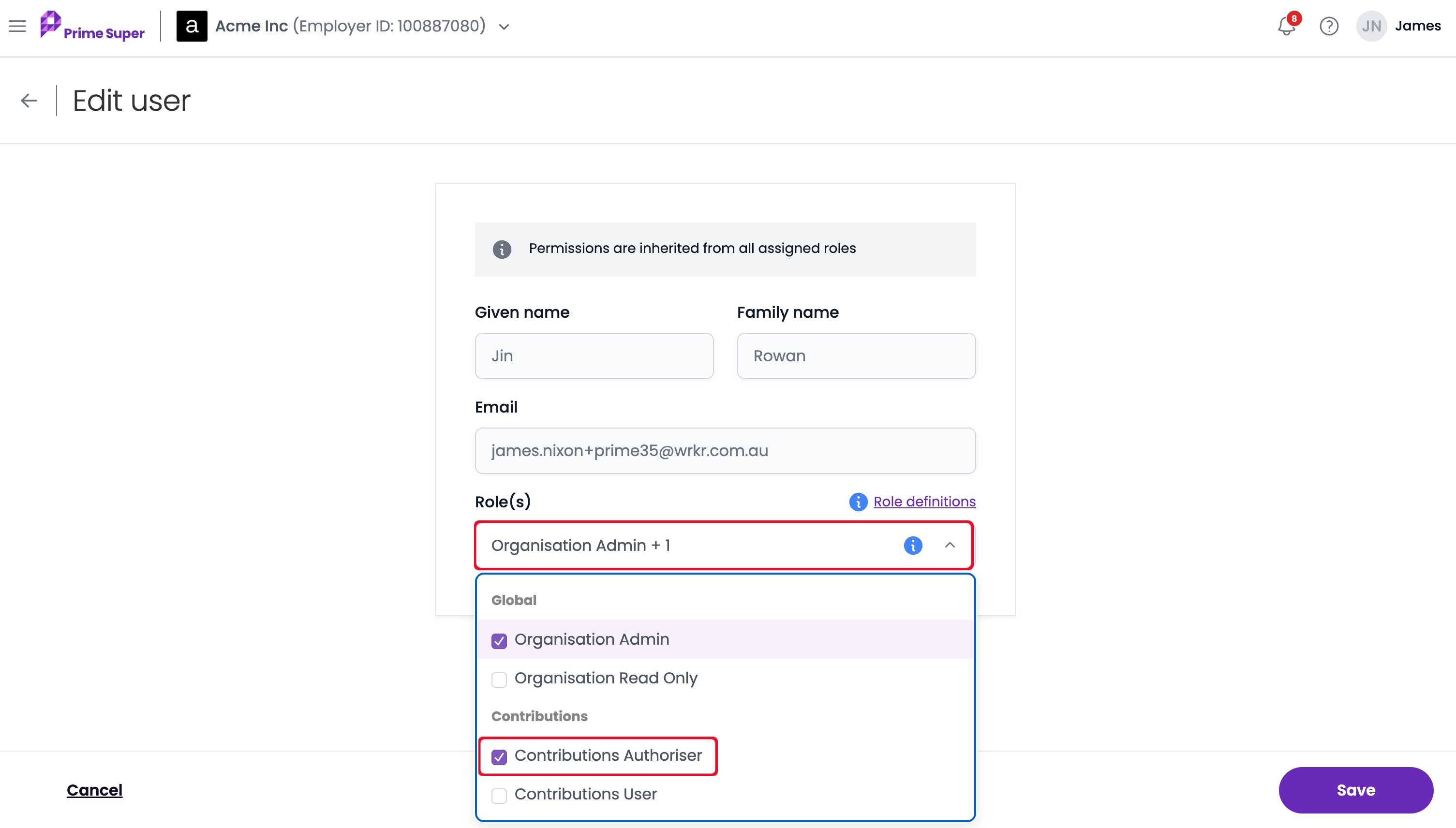Check the Organisation Read Only role
The height and width of the screenshot is (828, 1456).
(499, 680)
